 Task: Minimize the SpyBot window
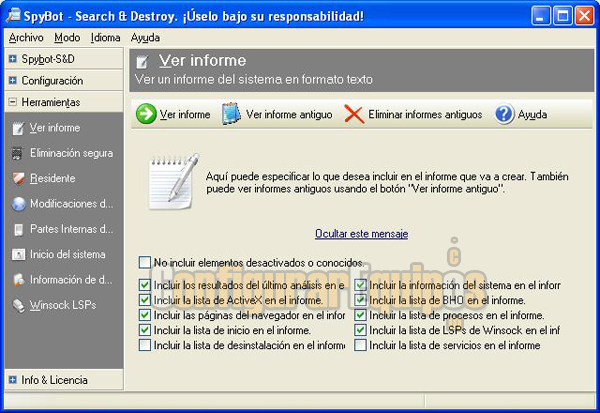click(x=540, y=16)
